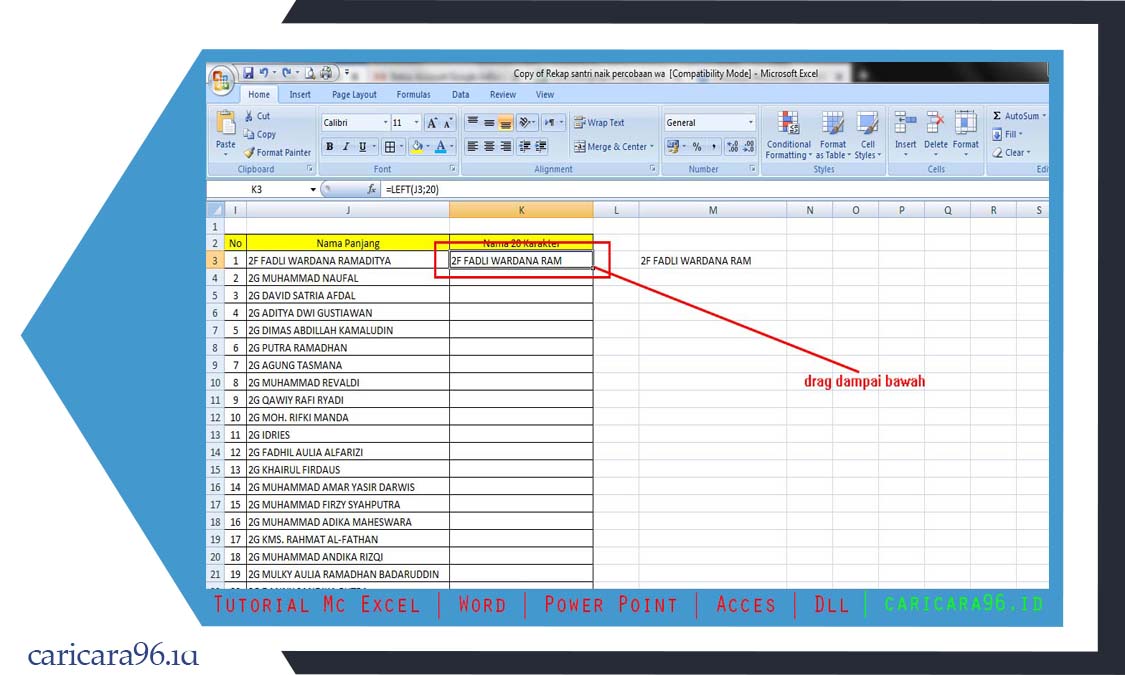Decrease Decimal places
This screenshot has height=675, width=1125.
(x=749, y=147)
